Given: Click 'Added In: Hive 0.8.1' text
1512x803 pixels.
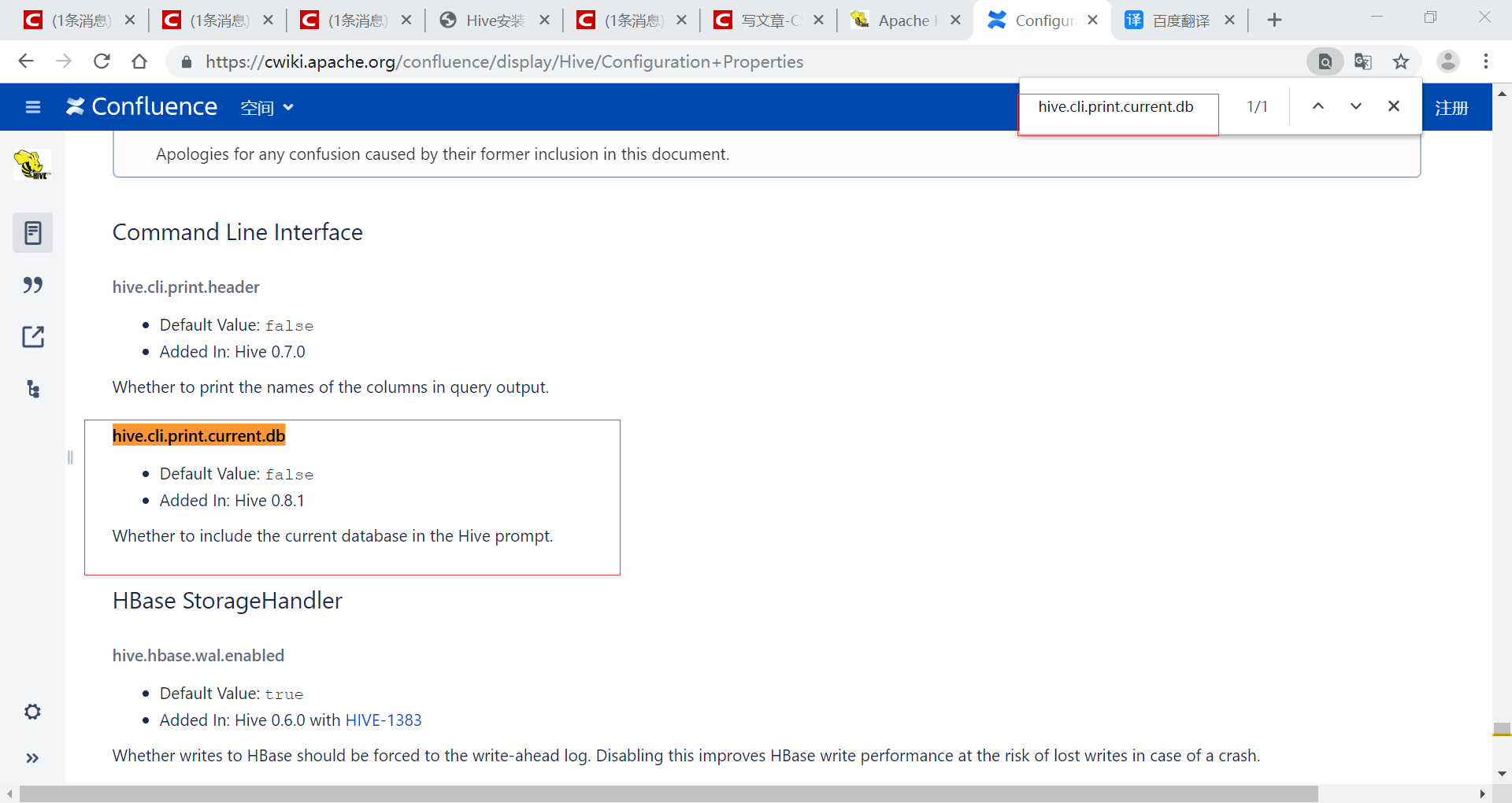Looking at the screenshot, I should coord(232,501).
